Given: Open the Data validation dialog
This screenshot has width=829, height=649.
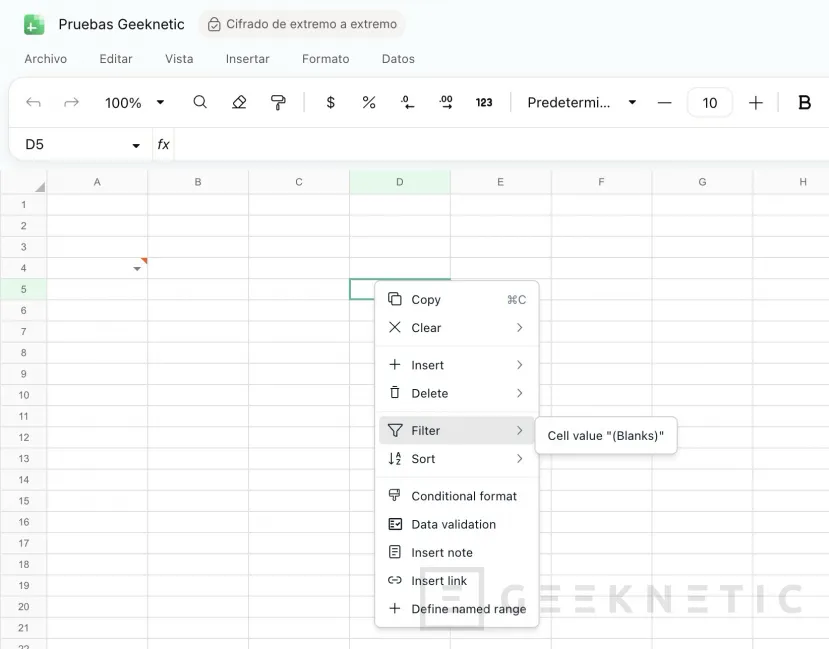Looking at the screenshot, I should click(x=452, y=524).
